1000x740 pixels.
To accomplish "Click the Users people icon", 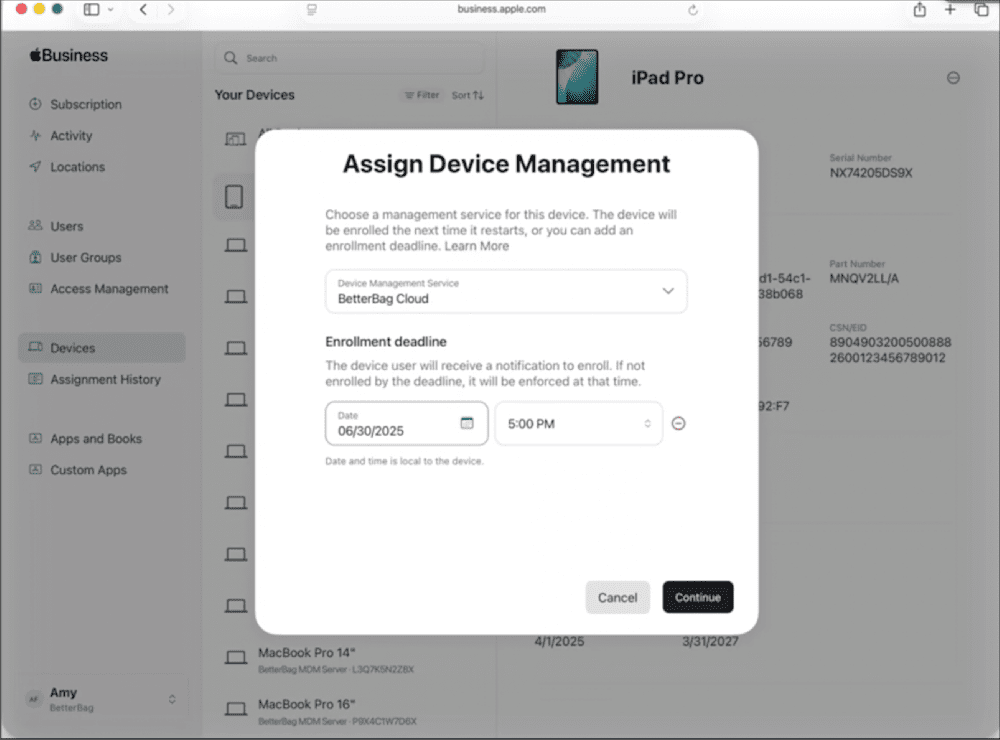I will [x=35, y=225].
